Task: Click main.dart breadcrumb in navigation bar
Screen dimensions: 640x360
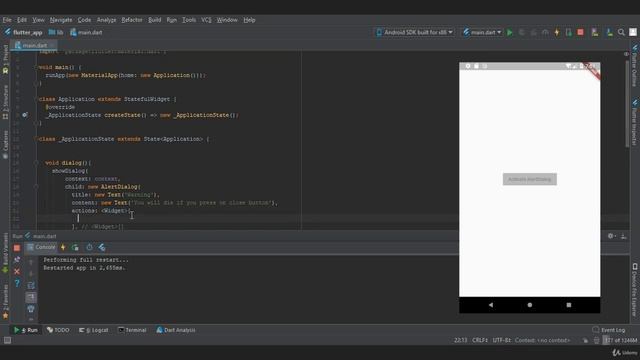Action: (86, 32)
